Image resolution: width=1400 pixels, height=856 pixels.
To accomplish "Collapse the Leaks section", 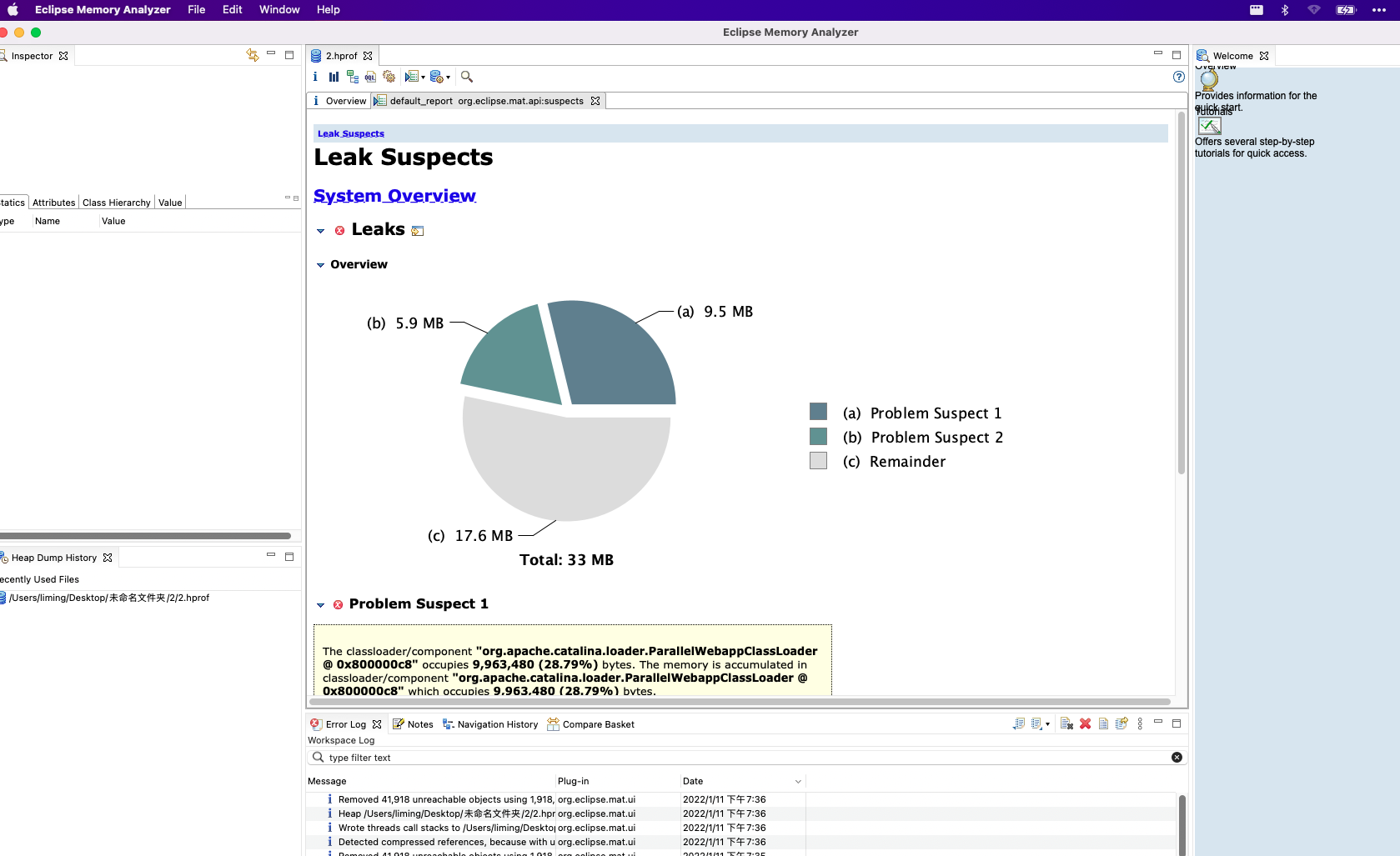I will point(320,231).
